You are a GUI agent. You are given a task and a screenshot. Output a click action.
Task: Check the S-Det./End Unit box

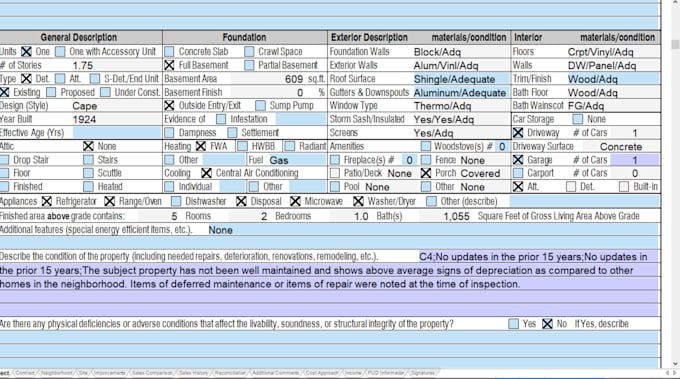click(x=95, y=78)
